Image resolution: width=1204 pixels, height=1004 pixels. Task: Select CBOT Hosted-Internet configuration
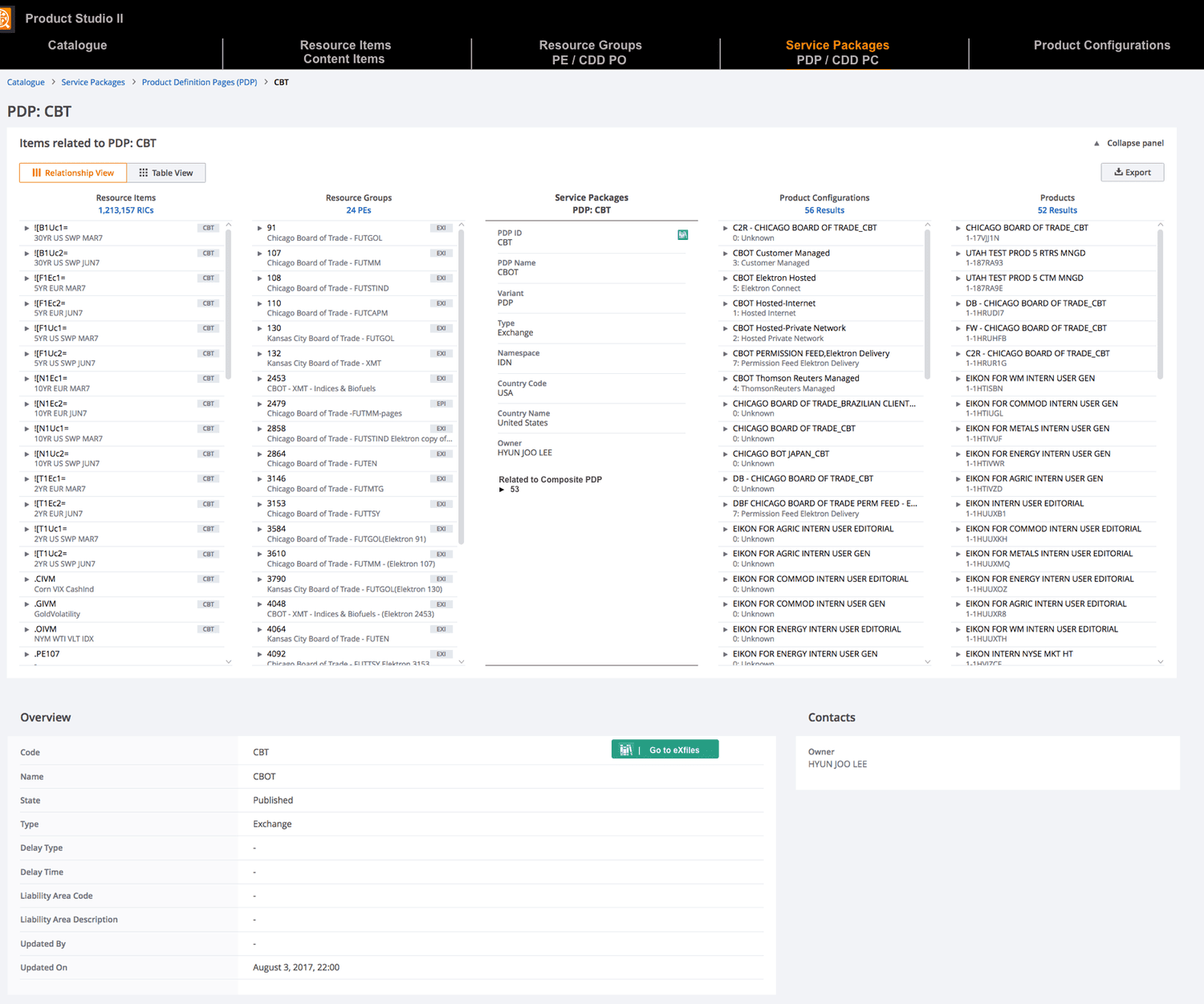point(820,308)
